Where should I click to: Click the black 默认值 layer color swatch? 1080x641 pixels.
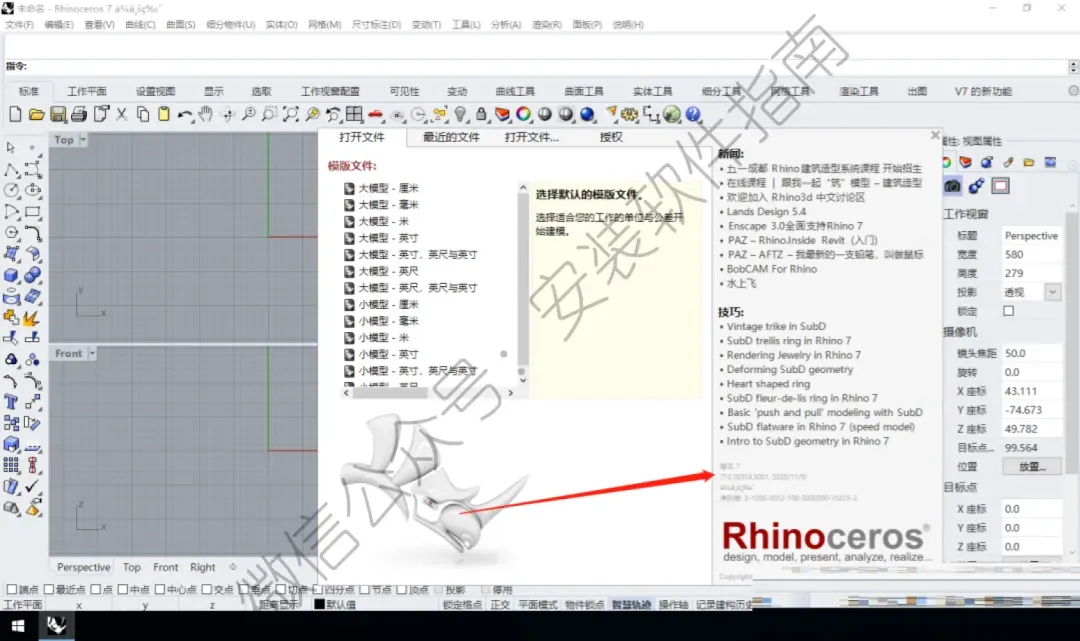tap(320, 605)
